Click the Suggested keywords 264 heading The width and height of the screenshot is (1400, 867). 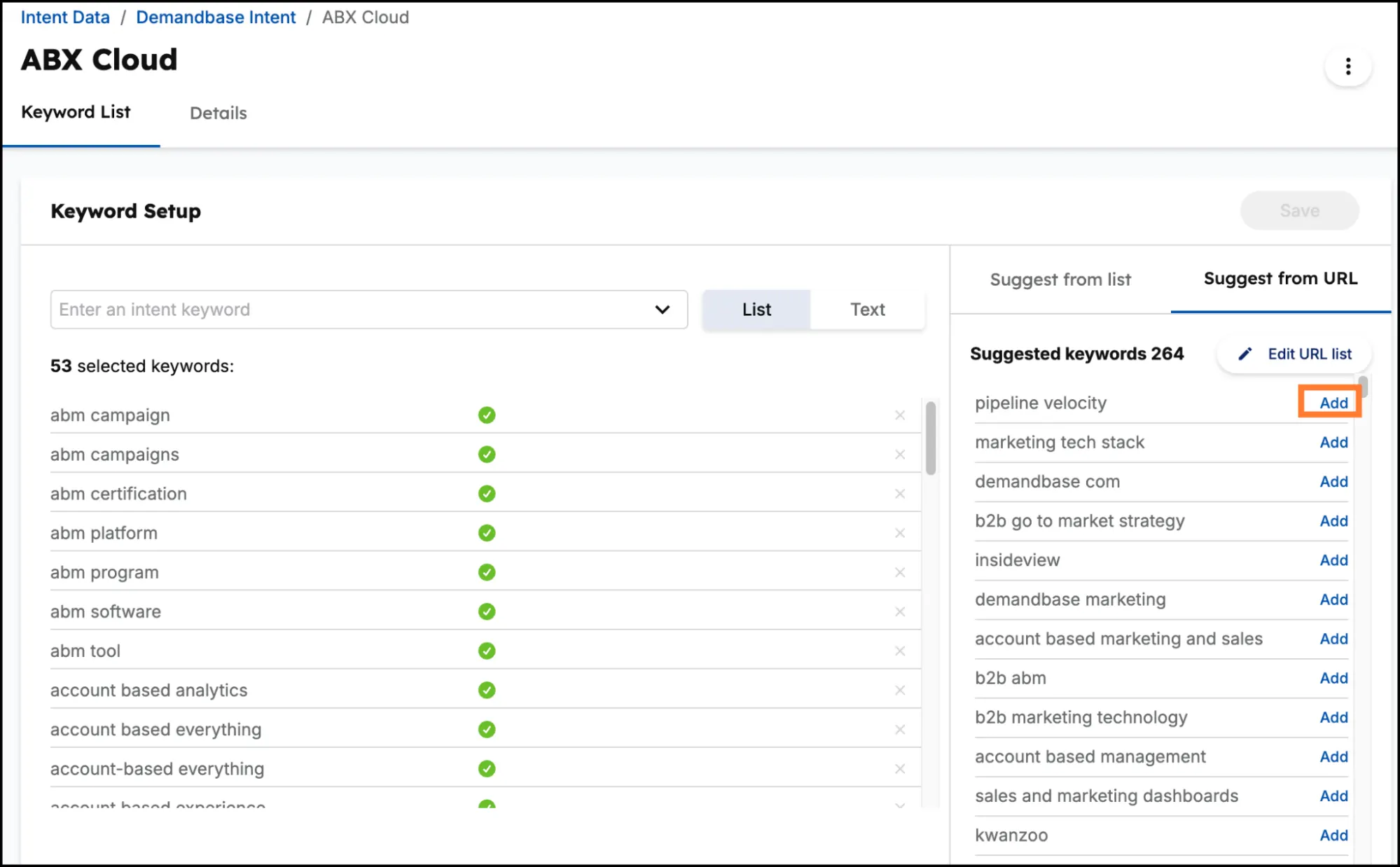1076,354
